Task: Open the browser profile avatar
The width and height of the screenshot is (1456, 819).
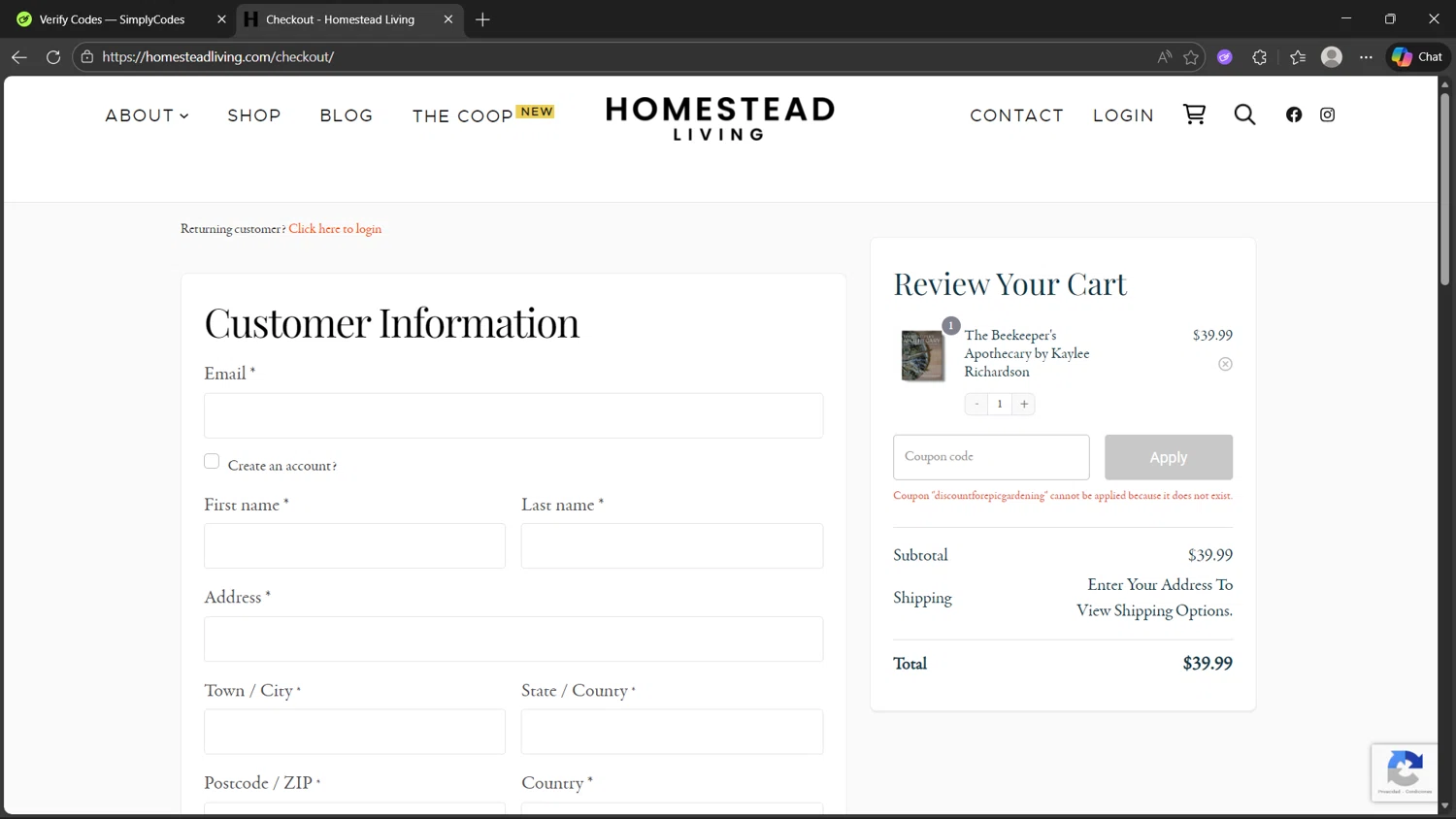Action: pos(1332,57)
